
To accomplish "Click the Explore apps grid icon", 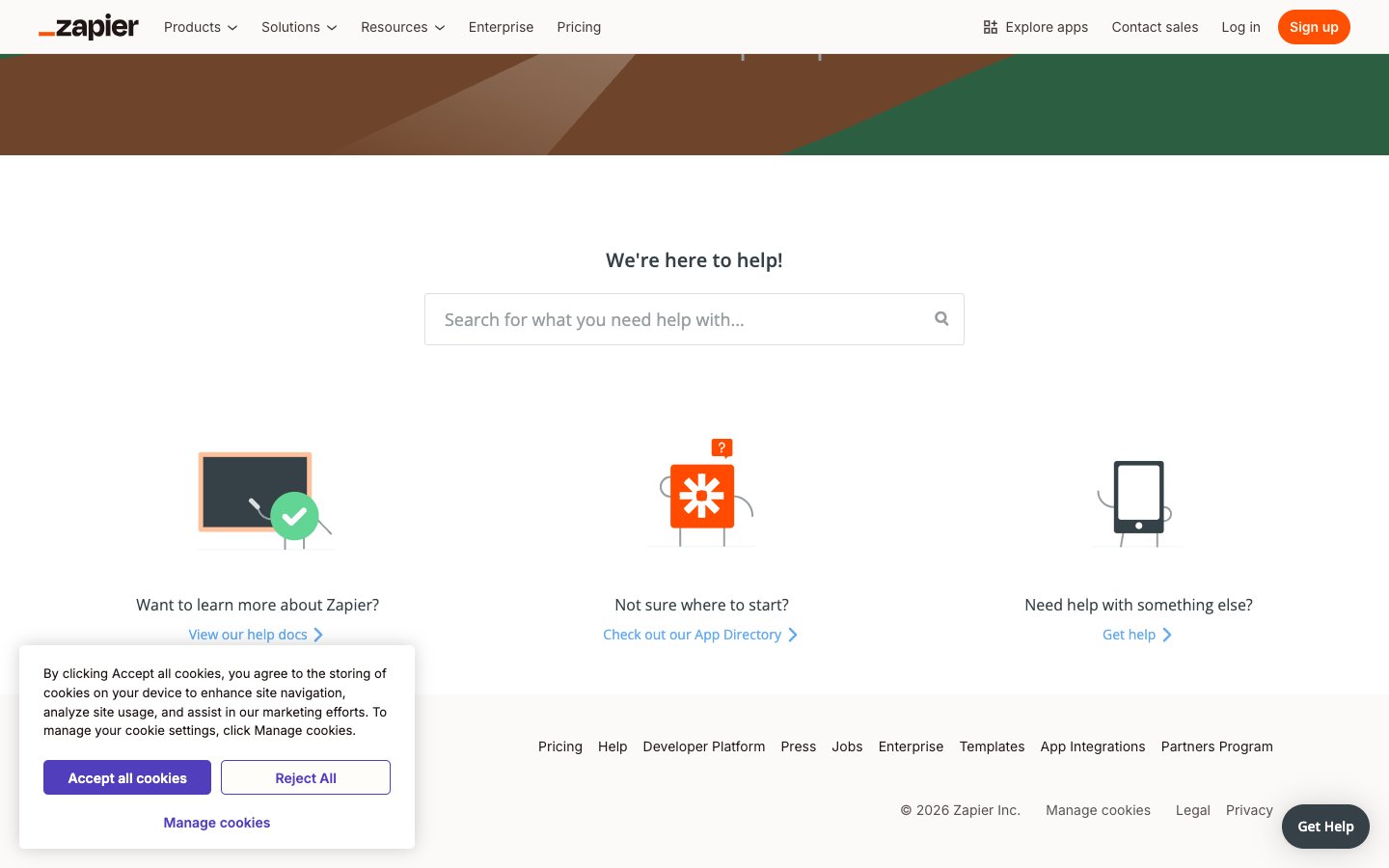I will pos(991,27).
